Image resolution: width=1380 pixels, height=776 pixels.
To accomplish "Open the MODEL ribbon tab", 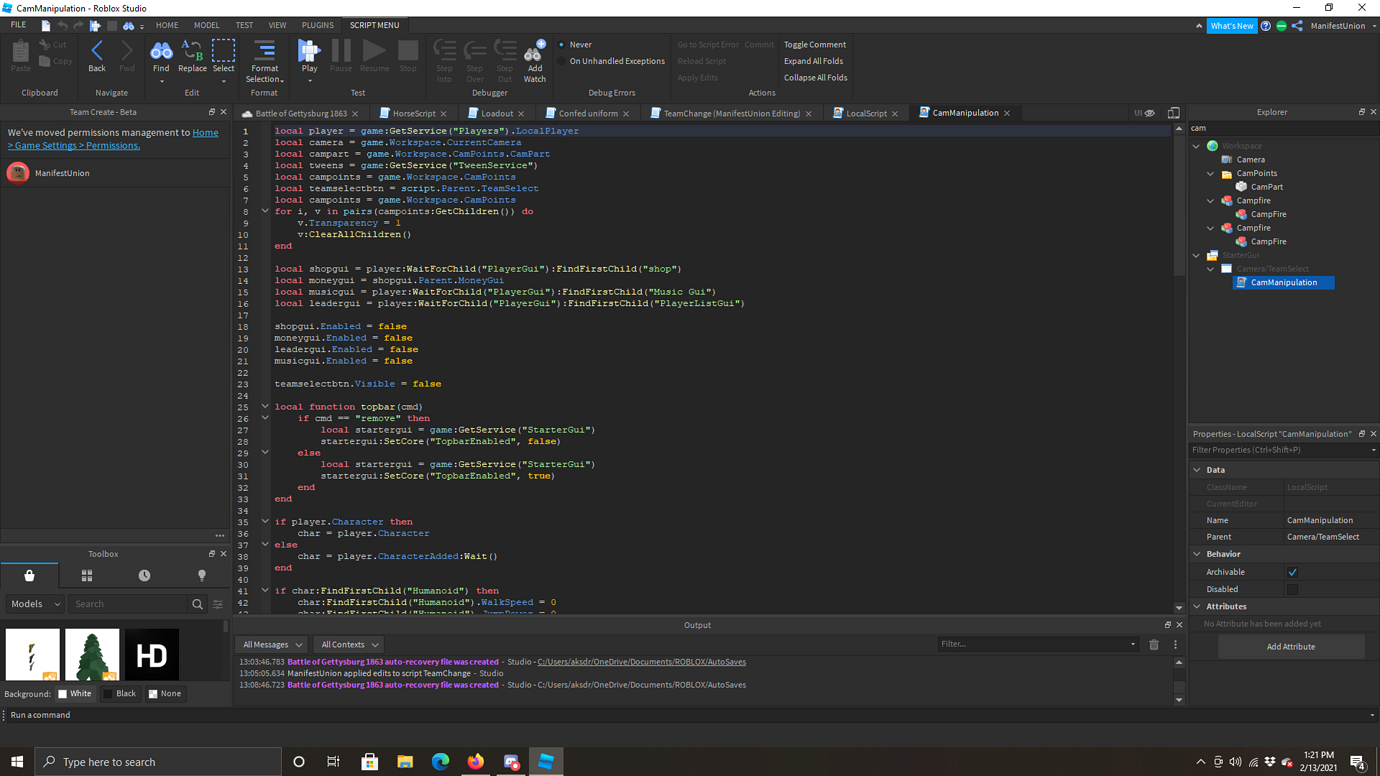I will coord(205,25).
